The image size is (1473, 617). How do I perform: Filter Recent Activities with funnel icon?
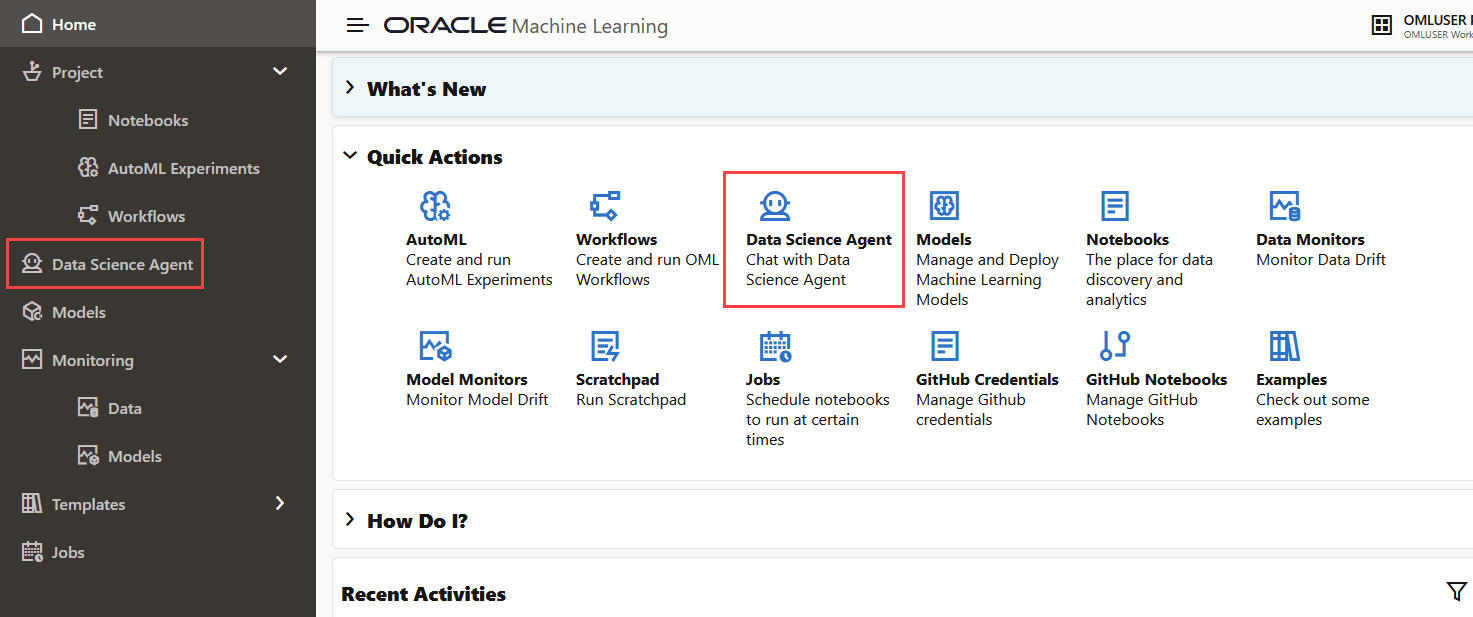tap(1457, 592)
